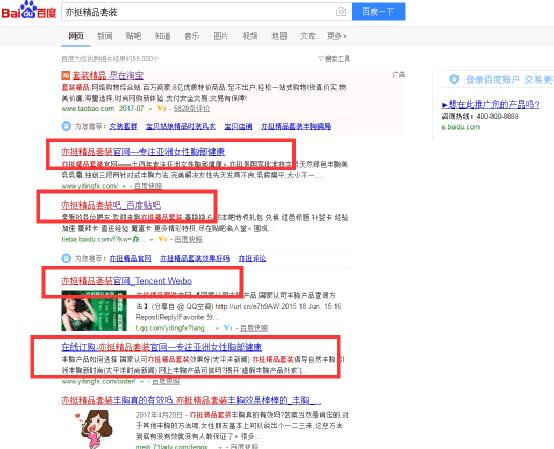The image size is (554, 449).
Task: Click recommendation link 亦挺精品套装丰胸编号
Action: coord(296,126)
